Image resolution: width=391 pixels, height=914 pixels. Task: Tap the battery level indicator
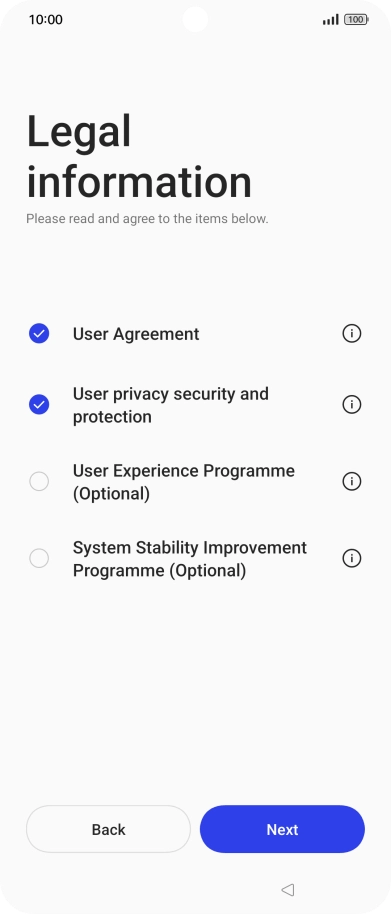click(x=356, y=20)
